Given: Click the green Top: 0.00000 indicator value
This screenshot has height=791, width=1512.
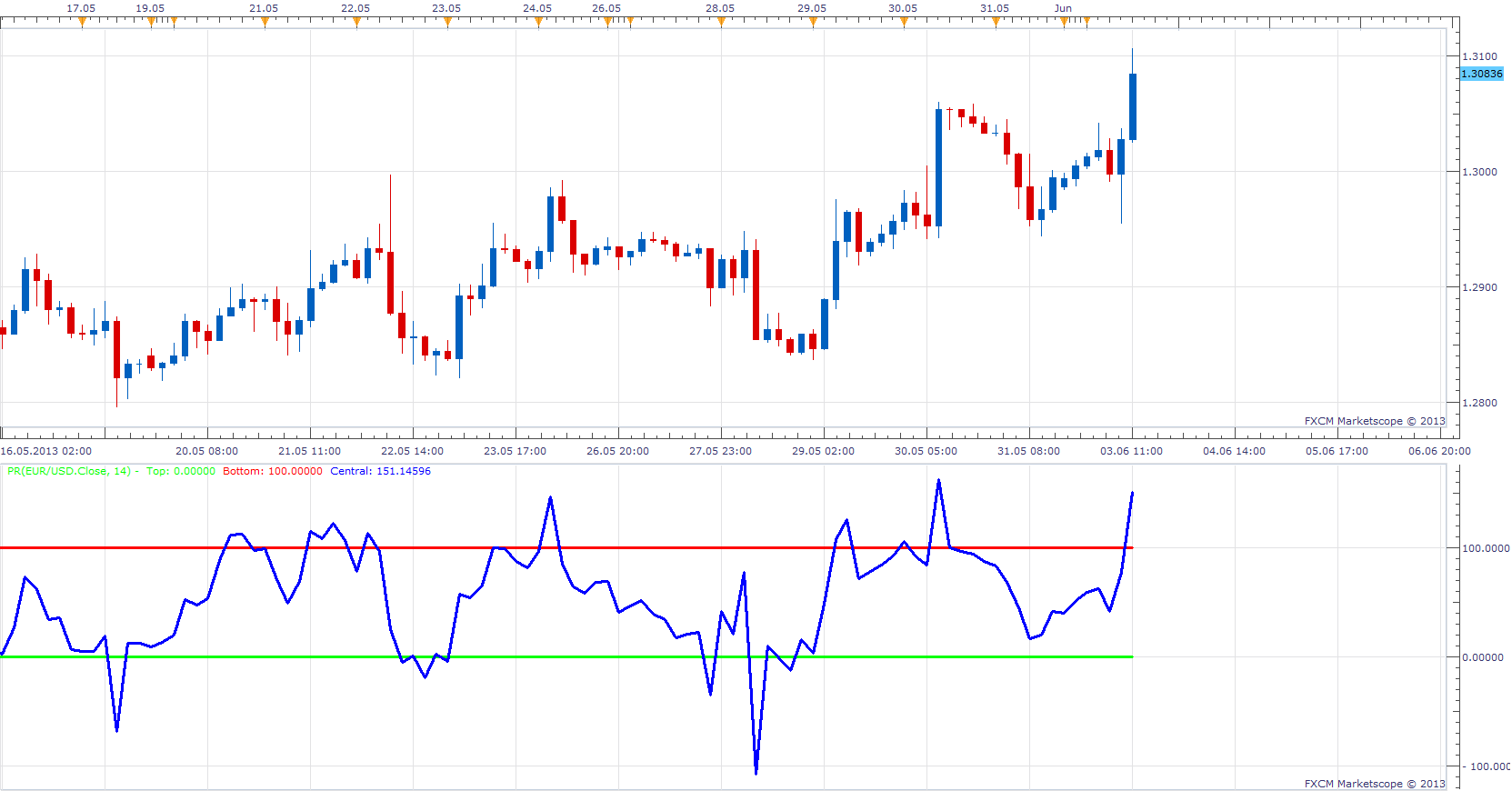Looking at the screenshot, I should [x=181, y=471].
